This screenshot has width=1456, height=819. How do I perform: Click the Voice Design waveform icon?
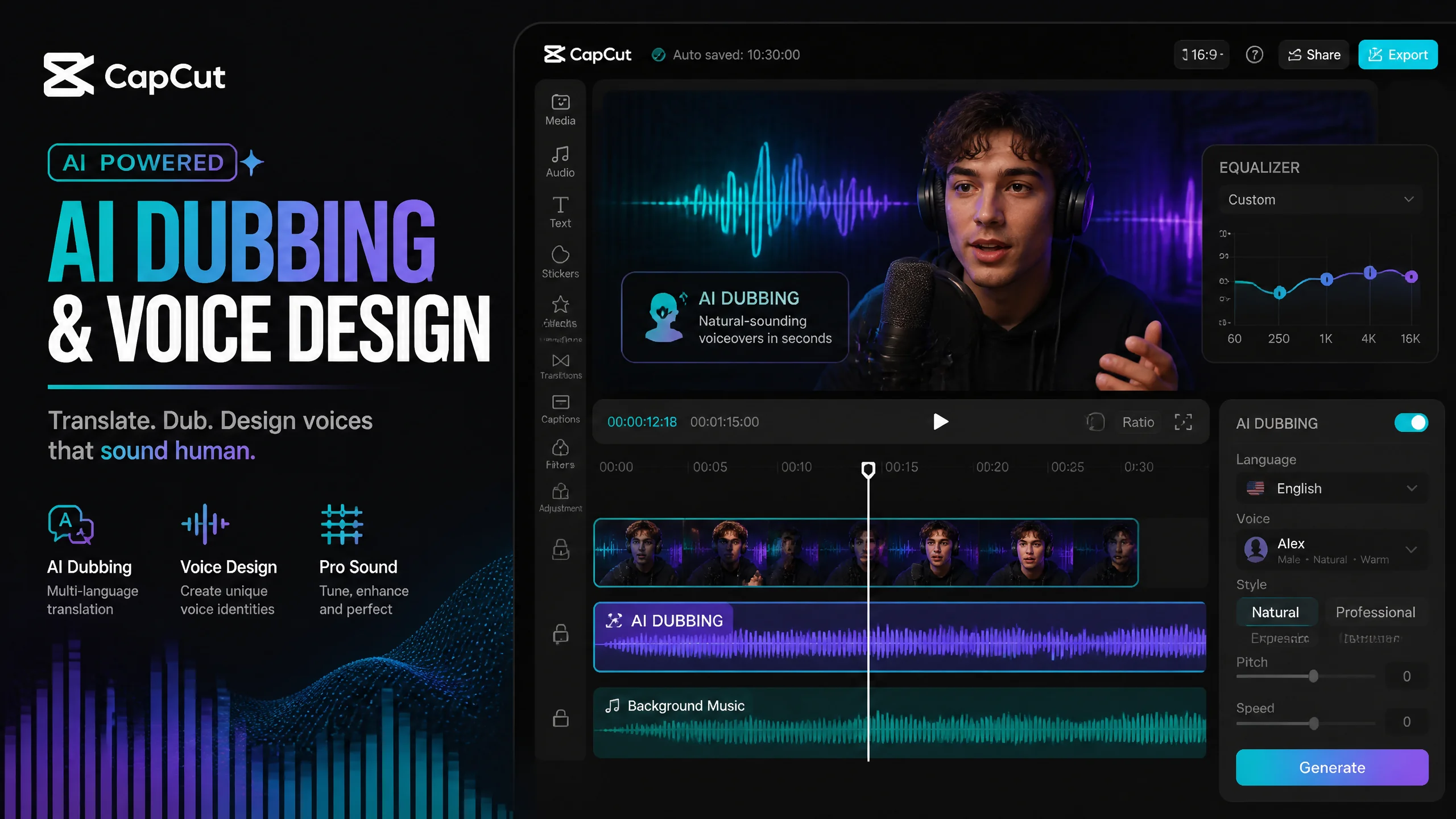click(205, 524)
